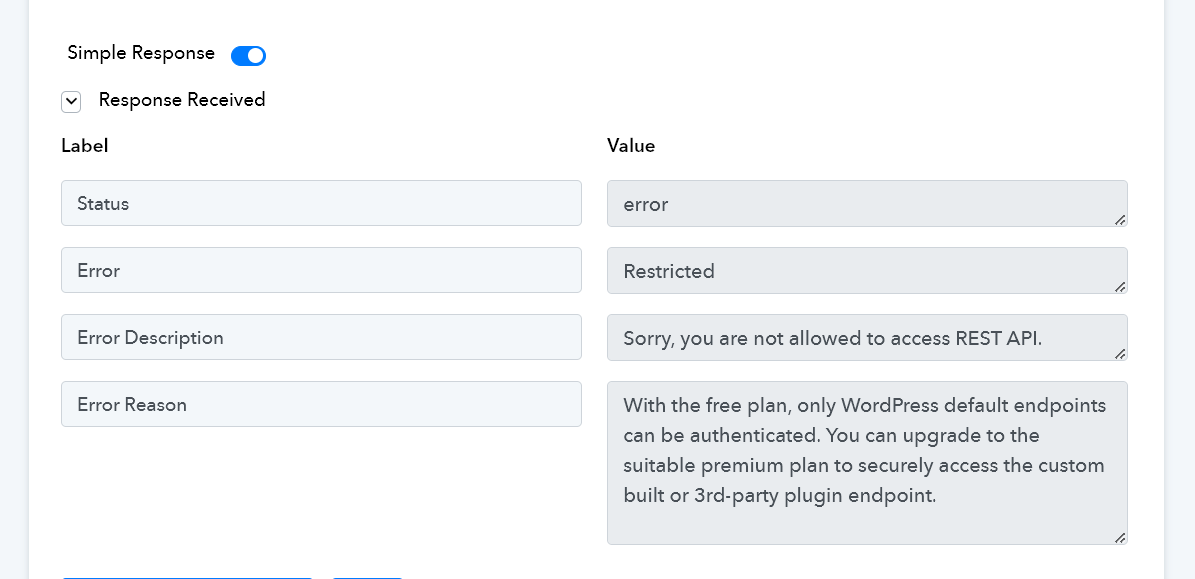Click the wide blue button at the bottom edge
1195x579 pixels.
pyautogui.click(x=187, y=577)
